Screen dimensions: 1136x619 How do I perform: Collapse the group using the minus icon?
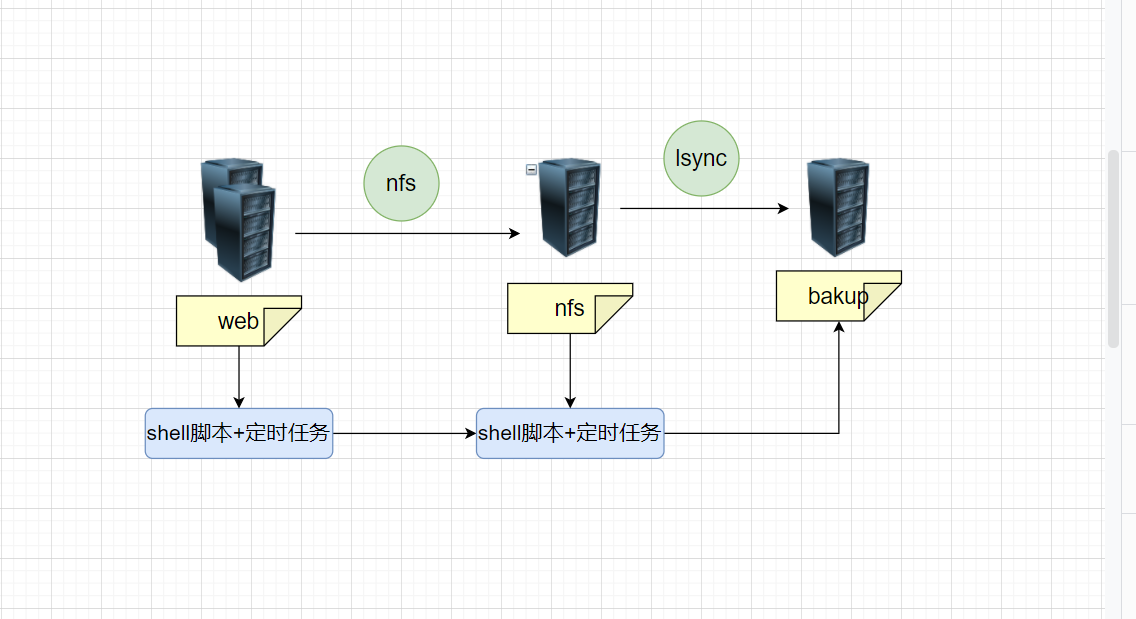531,170
